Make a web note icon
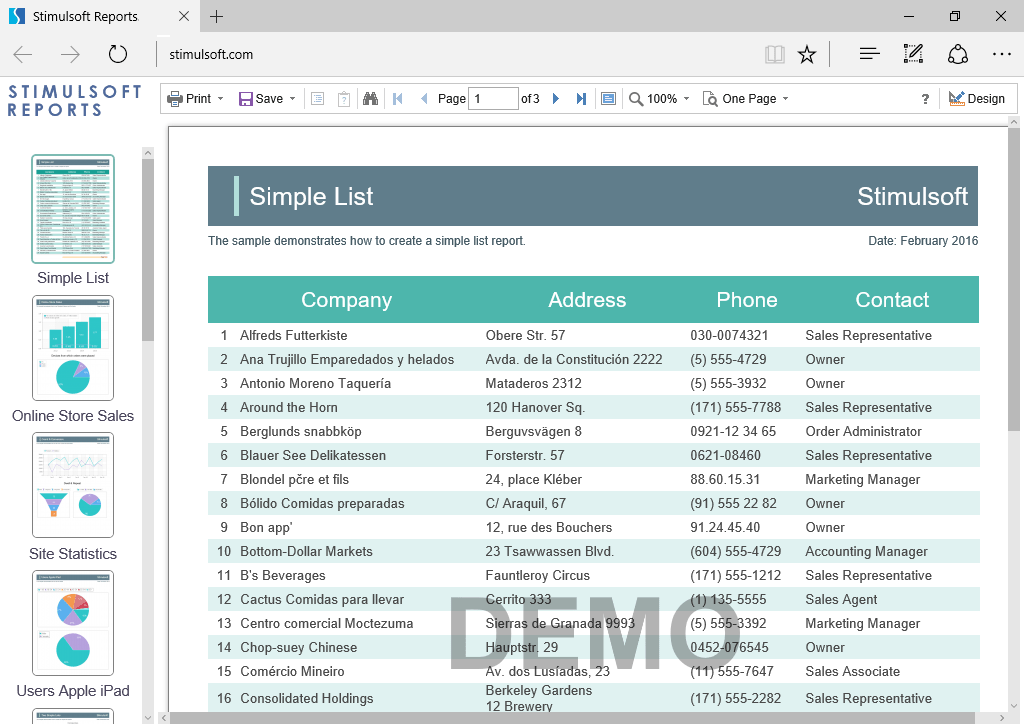This screenshot has height=728, width=1024. pyautogui.click(x=913, y=54)
